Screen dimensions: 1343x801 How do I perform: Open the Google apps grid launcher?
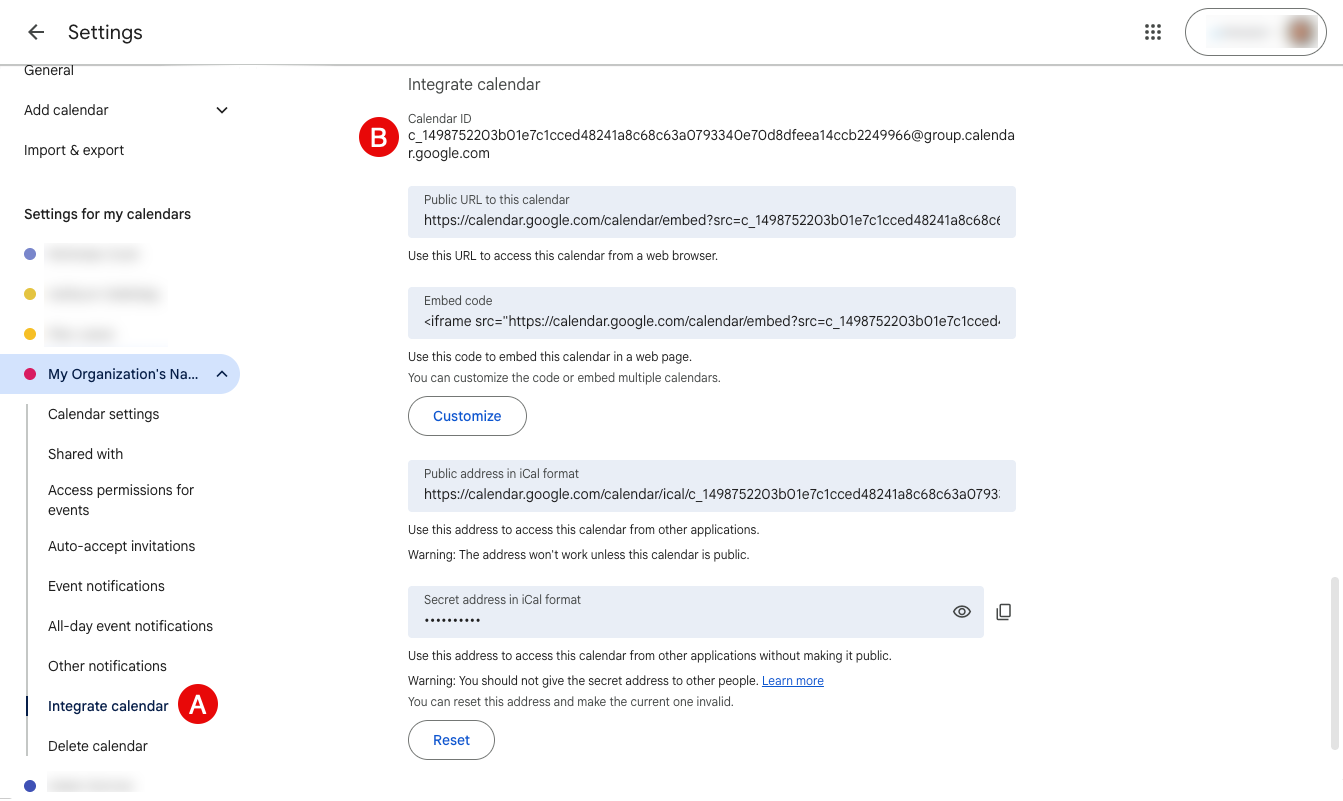[x=1152, y=31]
